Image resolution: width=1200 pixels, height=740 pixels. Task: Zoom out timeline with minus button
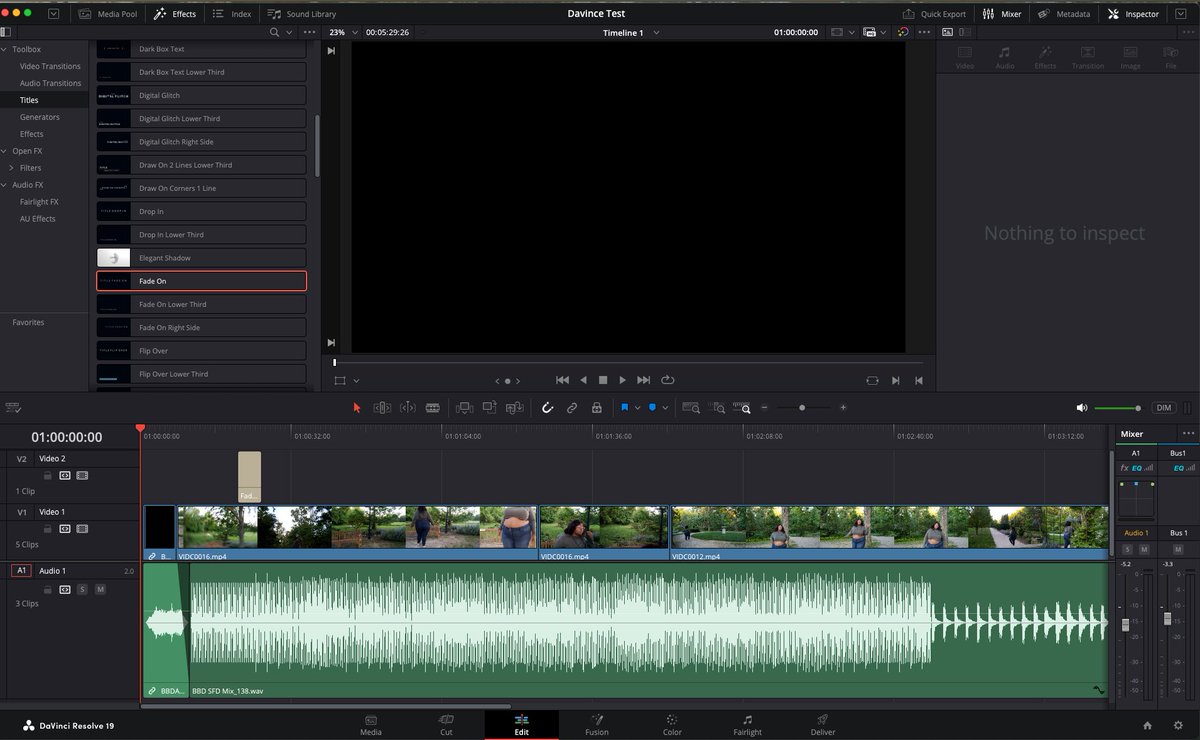[765, 408]
